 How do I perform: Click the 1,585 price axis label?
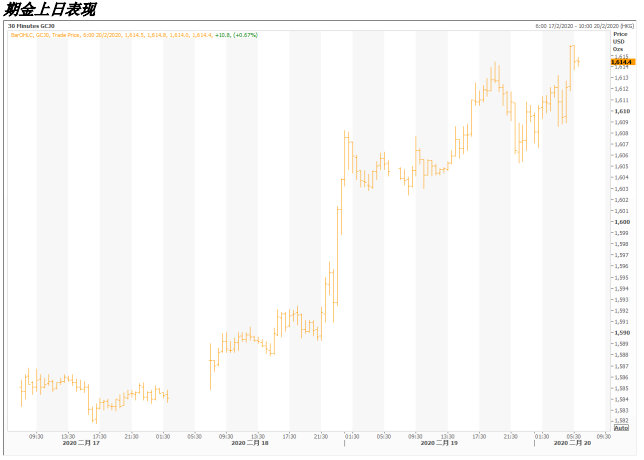coord(621,388)
